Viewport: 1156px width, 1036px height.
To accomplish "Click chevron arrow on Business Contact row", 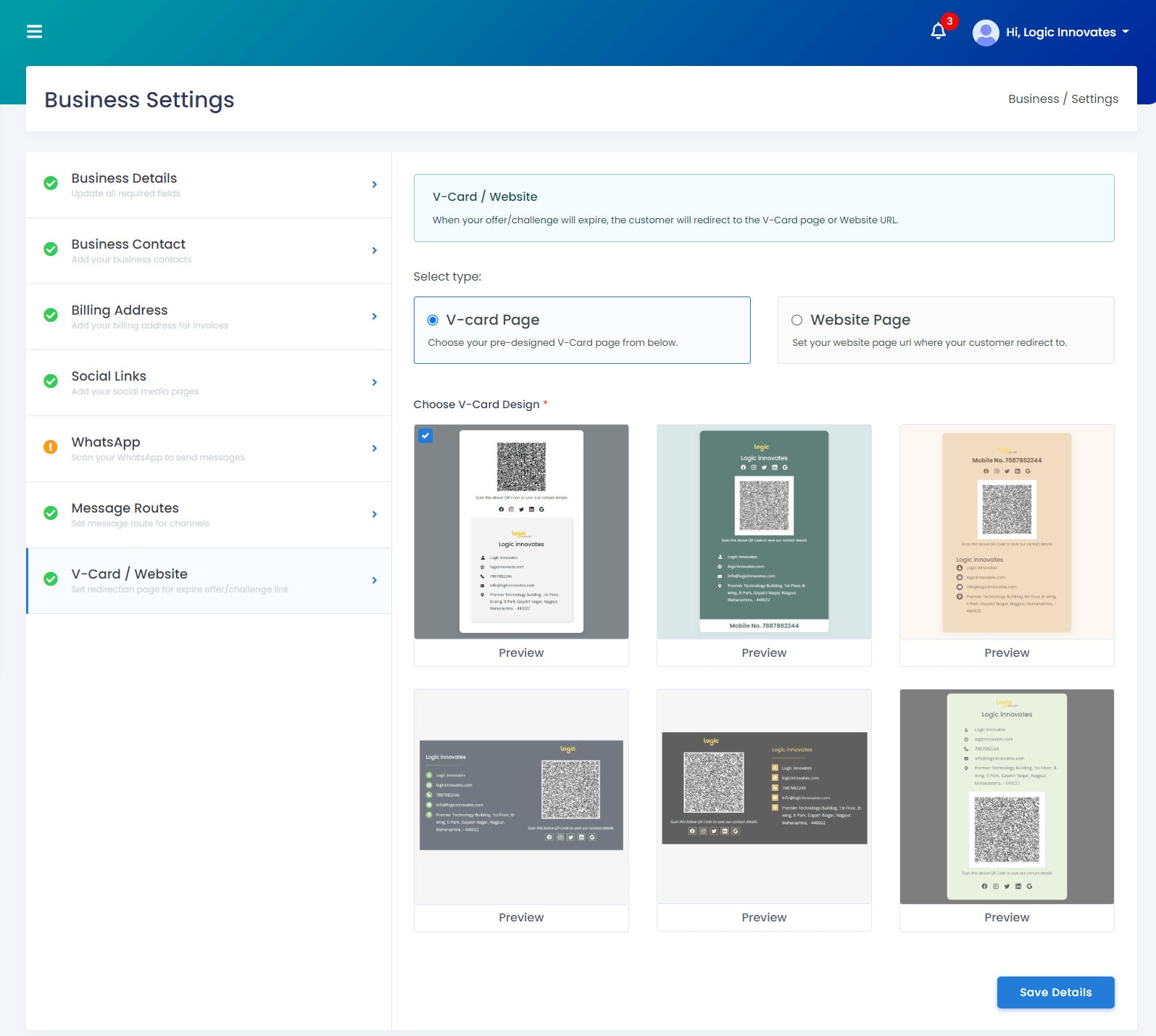I will click(x=375, y=250).
